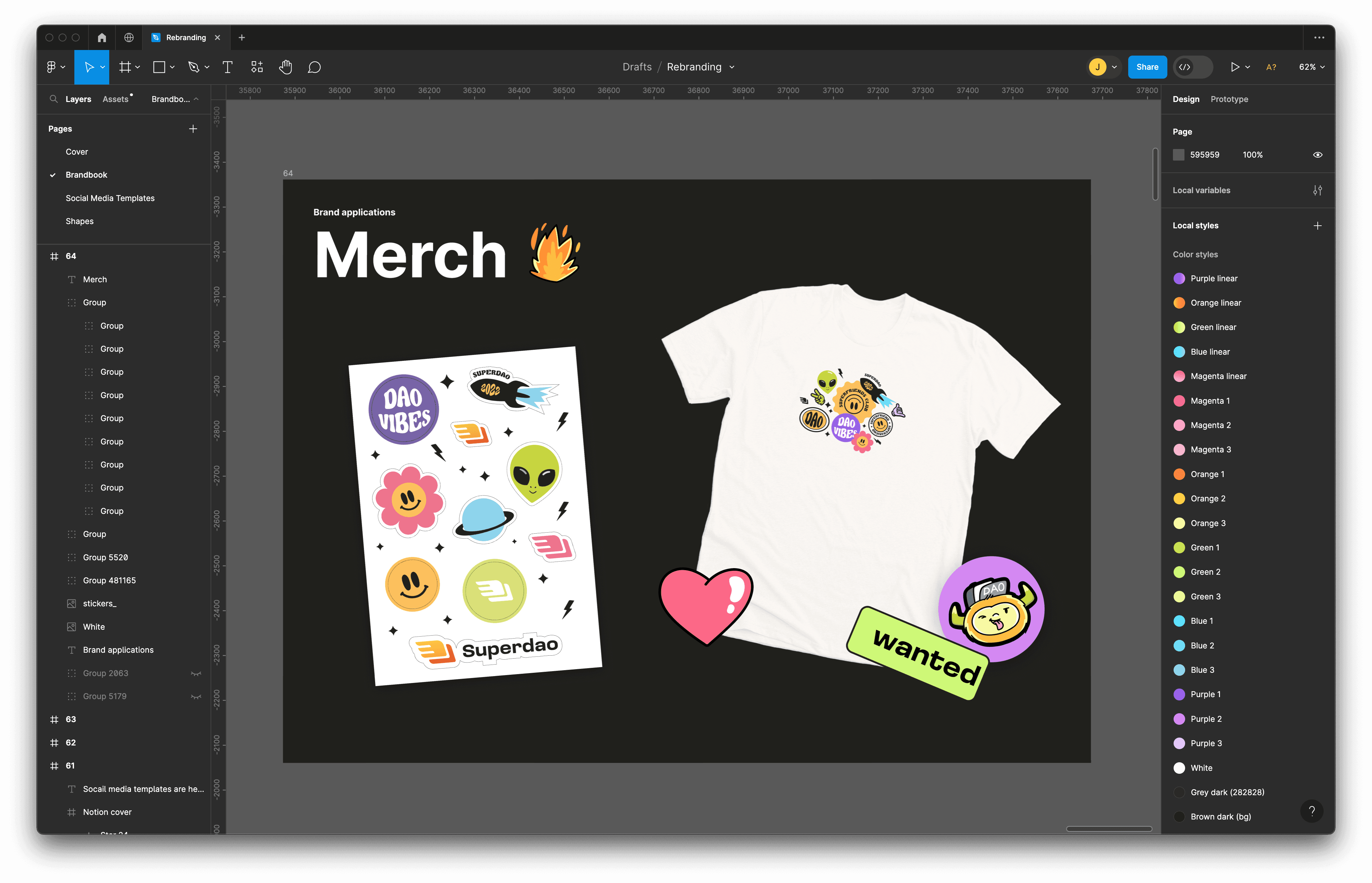Expand the shape tools chevron
1372x883 pixels.
[x=172, y=66]
